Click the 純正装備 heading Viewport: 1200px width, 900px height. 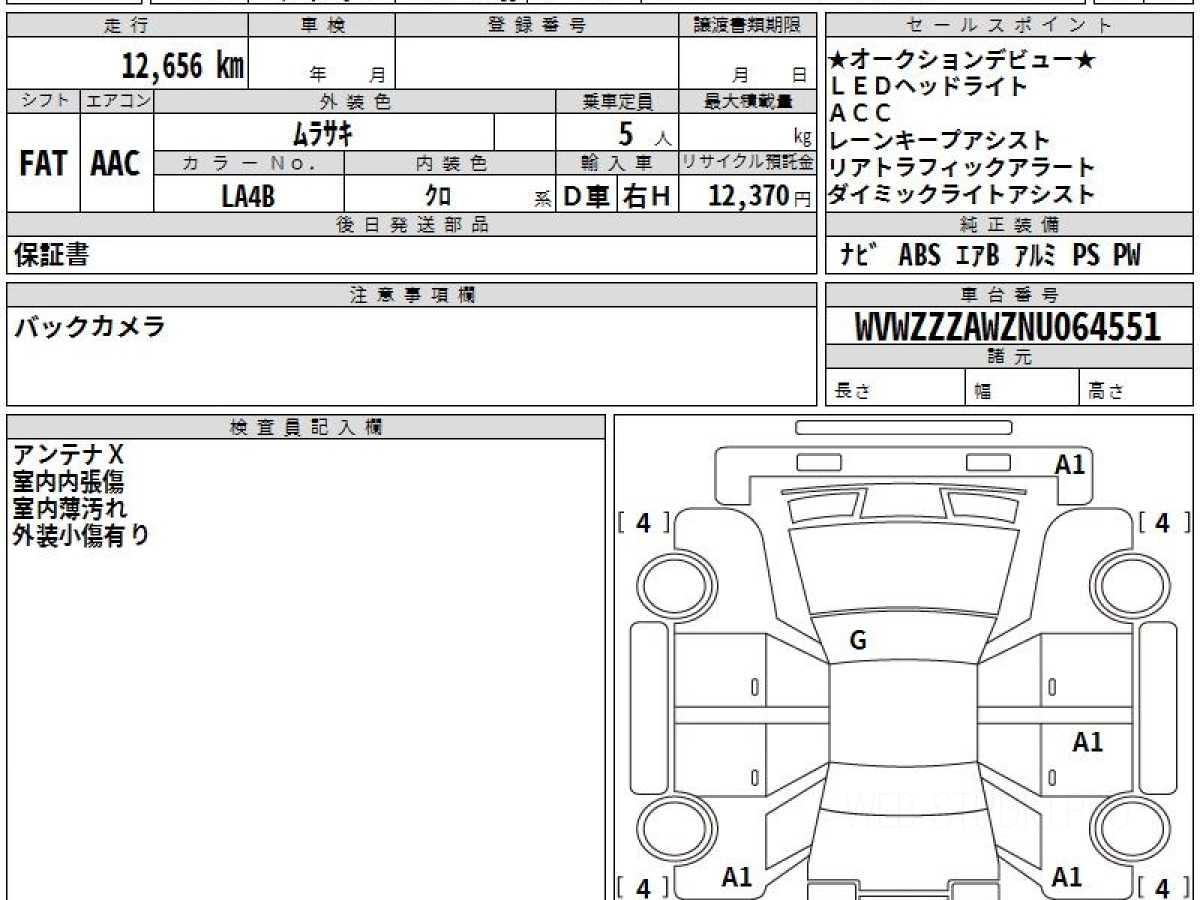1009,225
